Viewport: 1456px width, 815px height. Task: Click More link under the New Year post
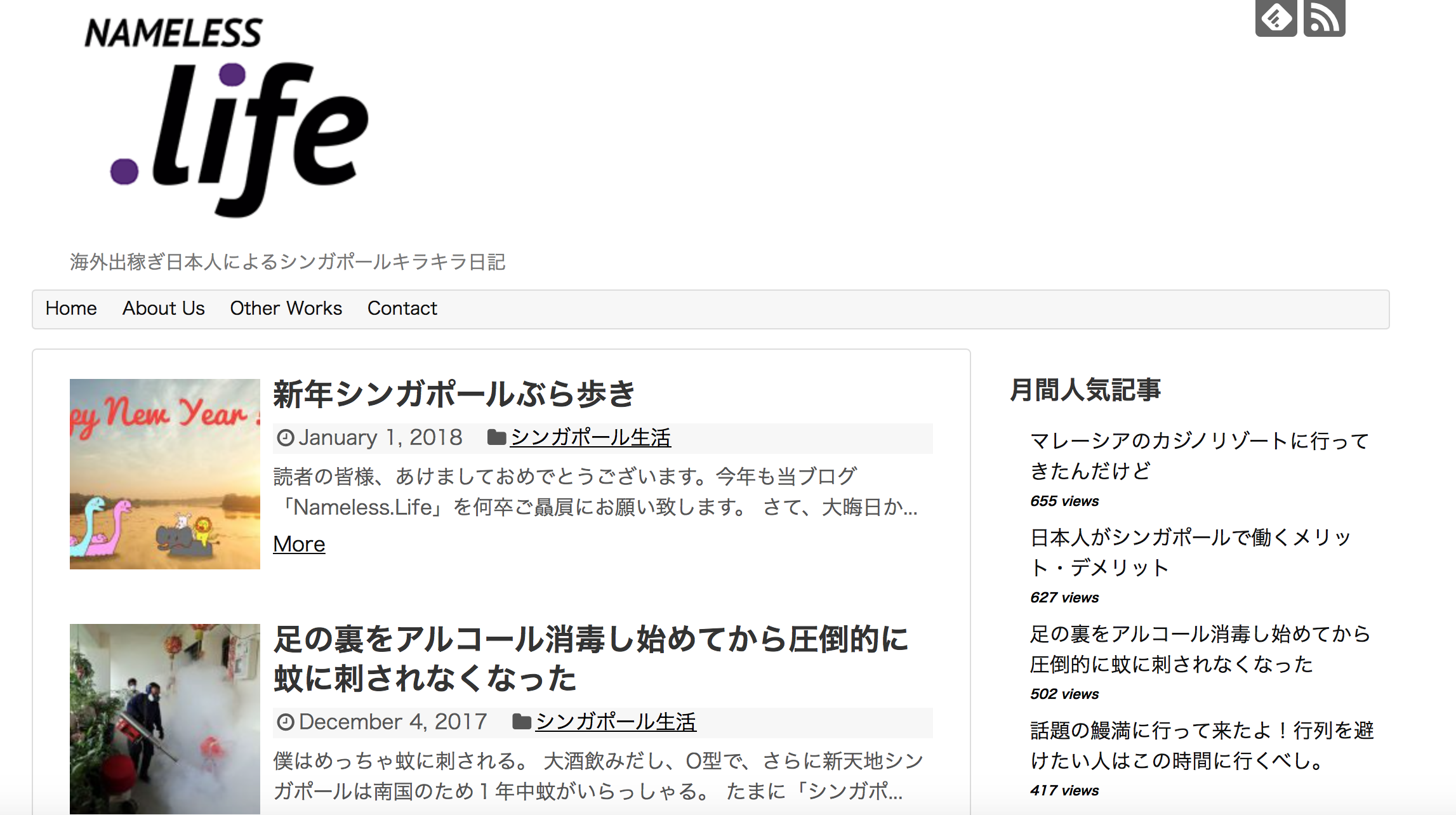(x=299, y=545)
